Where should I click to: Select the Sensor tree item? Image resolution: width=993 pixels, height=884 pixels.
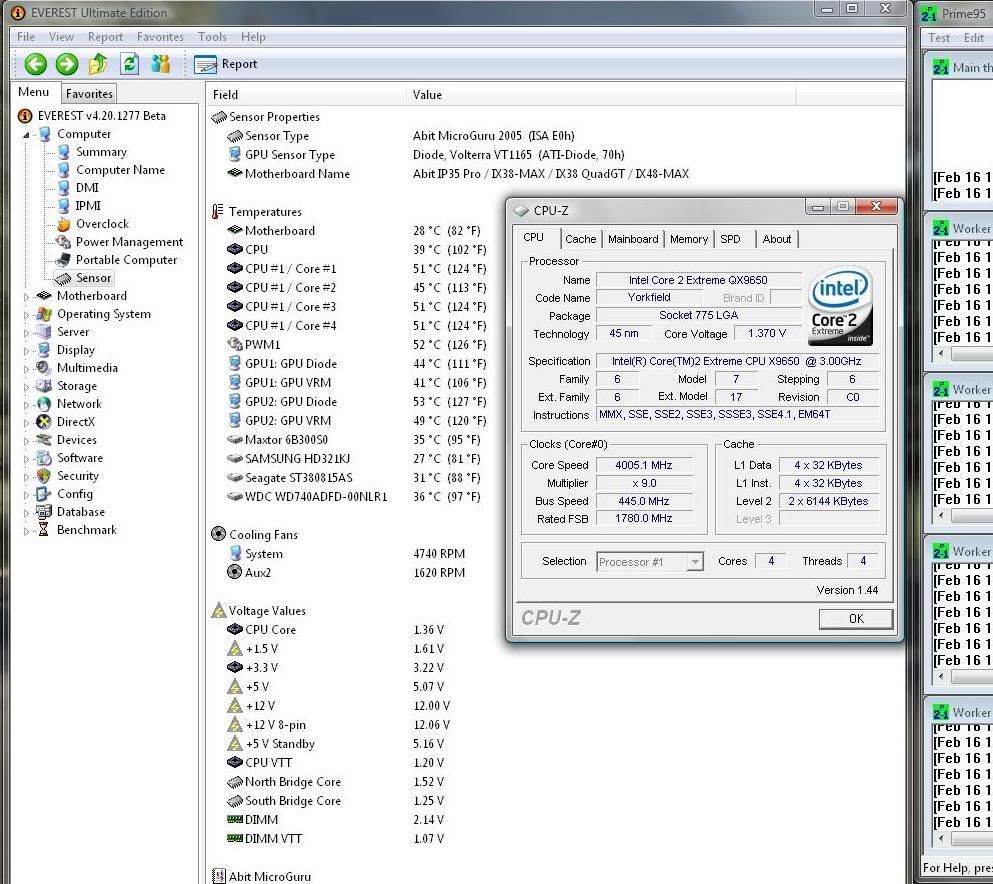coord(94,278)
